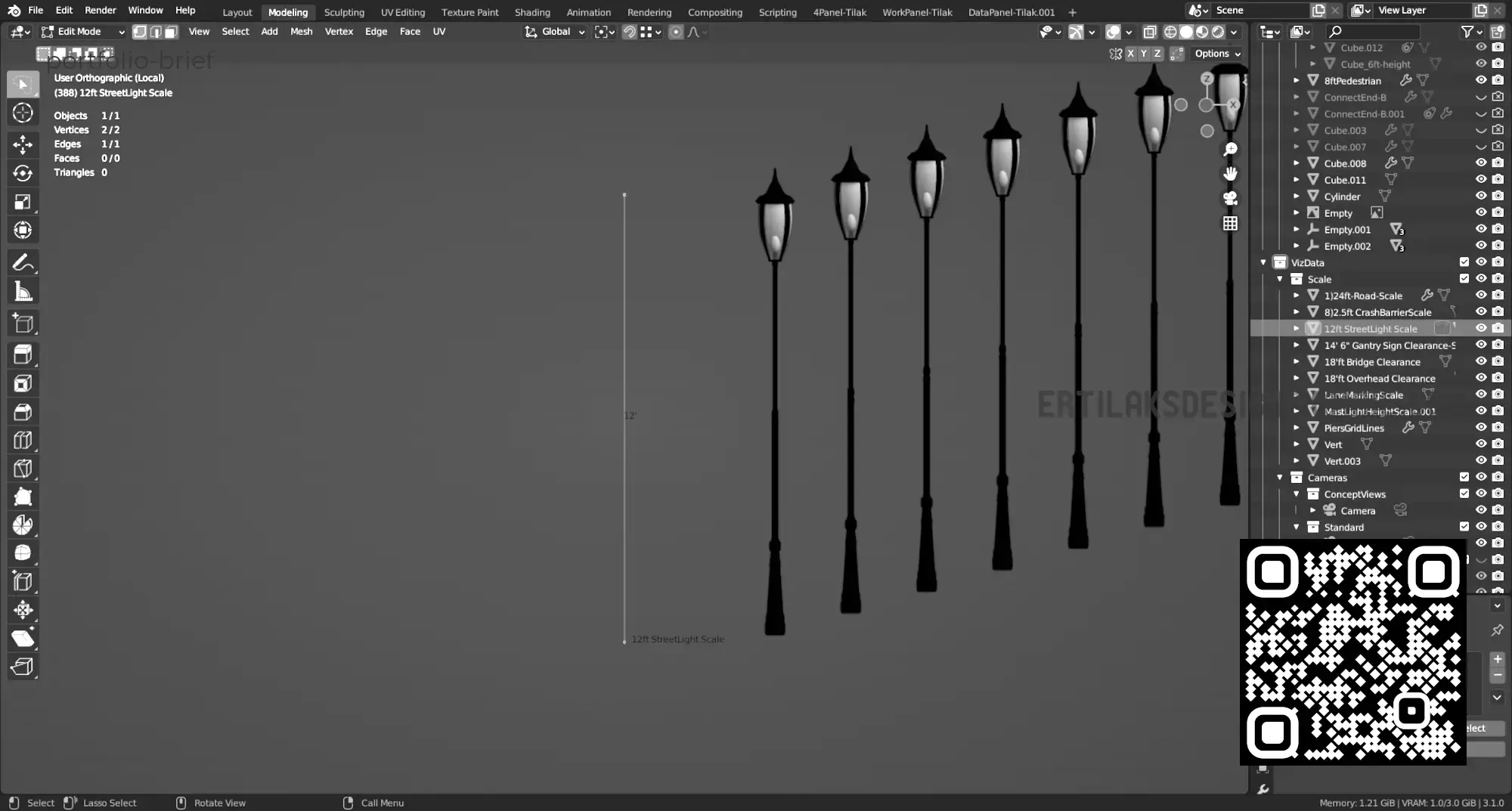Click the 3D Cursor tool
Screen dimensions: 1512x811
23,113
